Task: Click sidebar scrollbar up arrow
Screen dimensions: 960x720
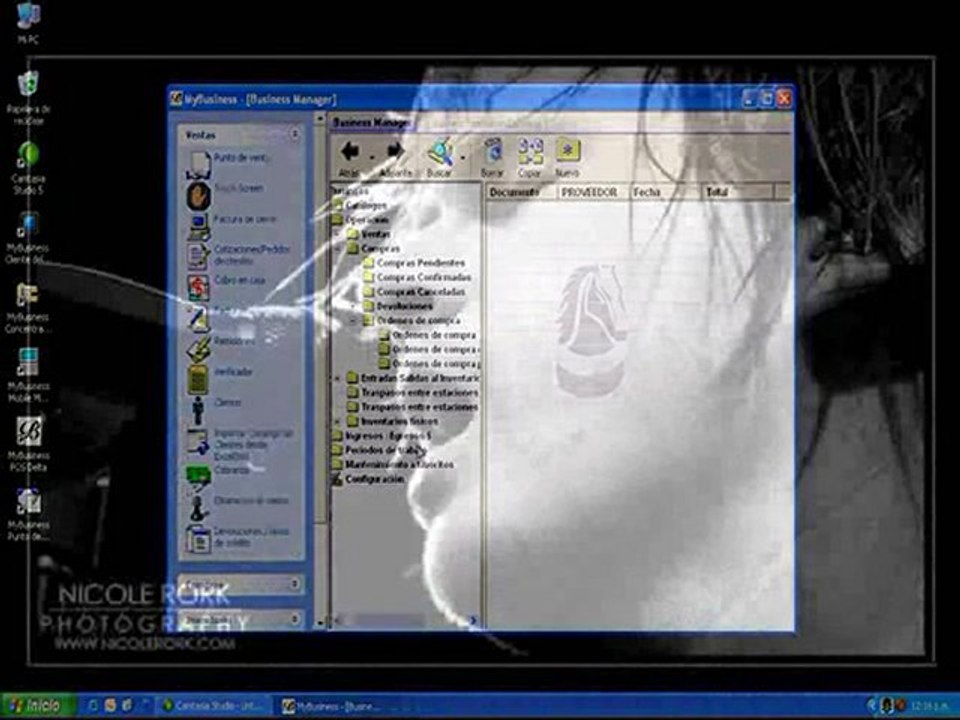Action: point(320,119)
